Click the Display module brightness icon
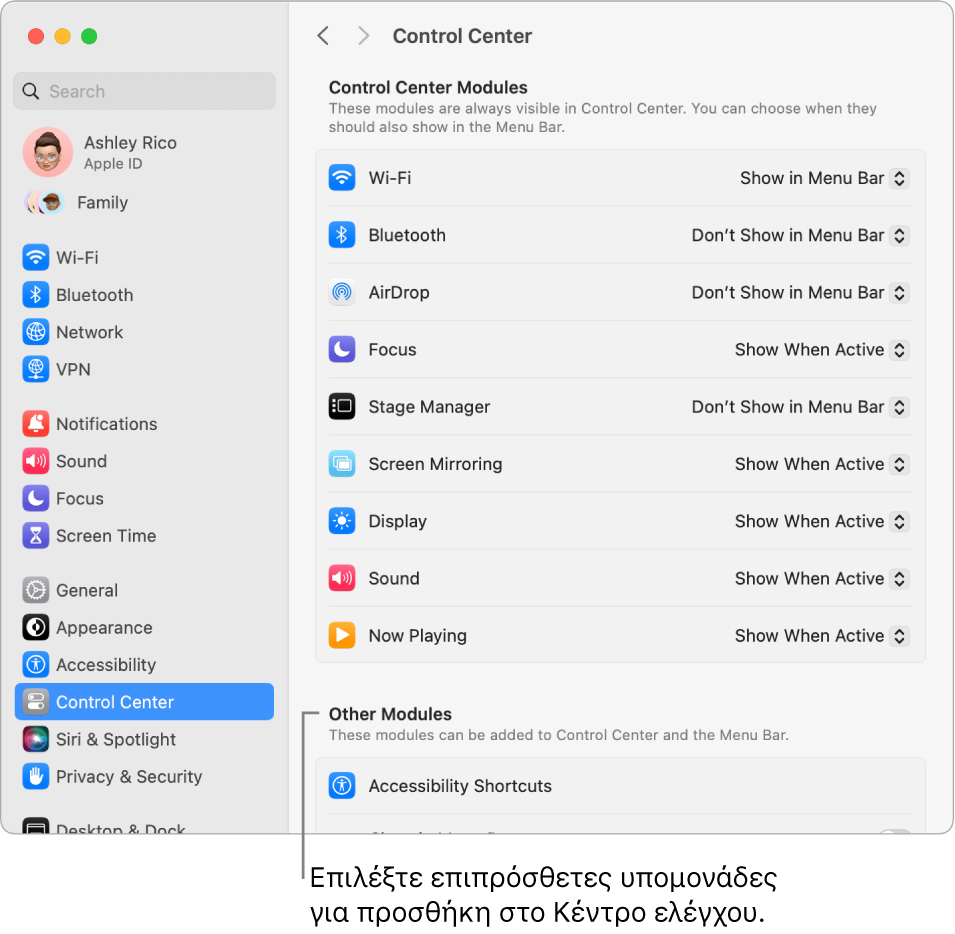Screen dimensions: 955x934 tap(342, 521)
